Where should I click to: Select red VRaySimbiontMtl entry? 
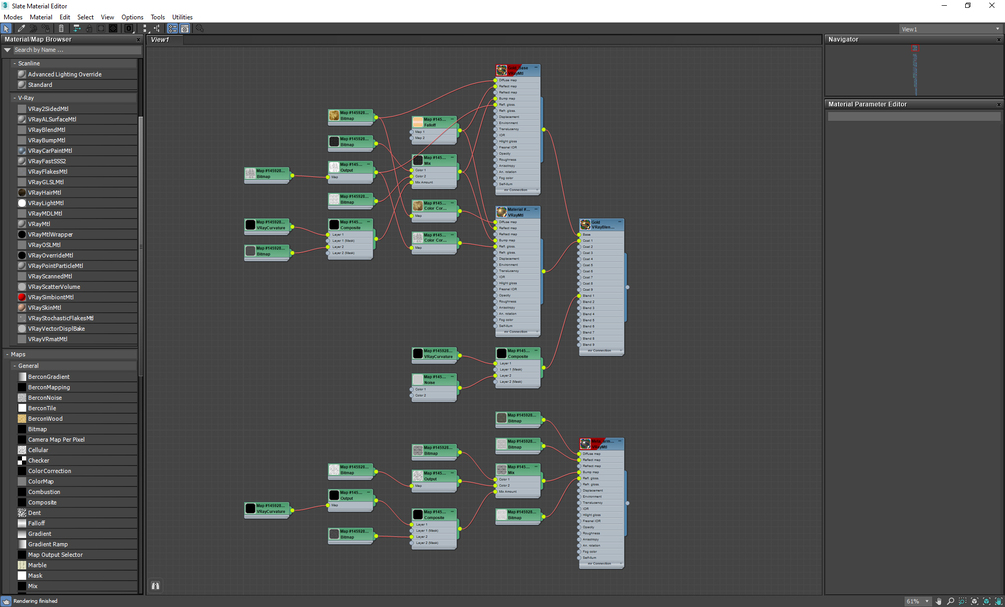coord(76,297)
